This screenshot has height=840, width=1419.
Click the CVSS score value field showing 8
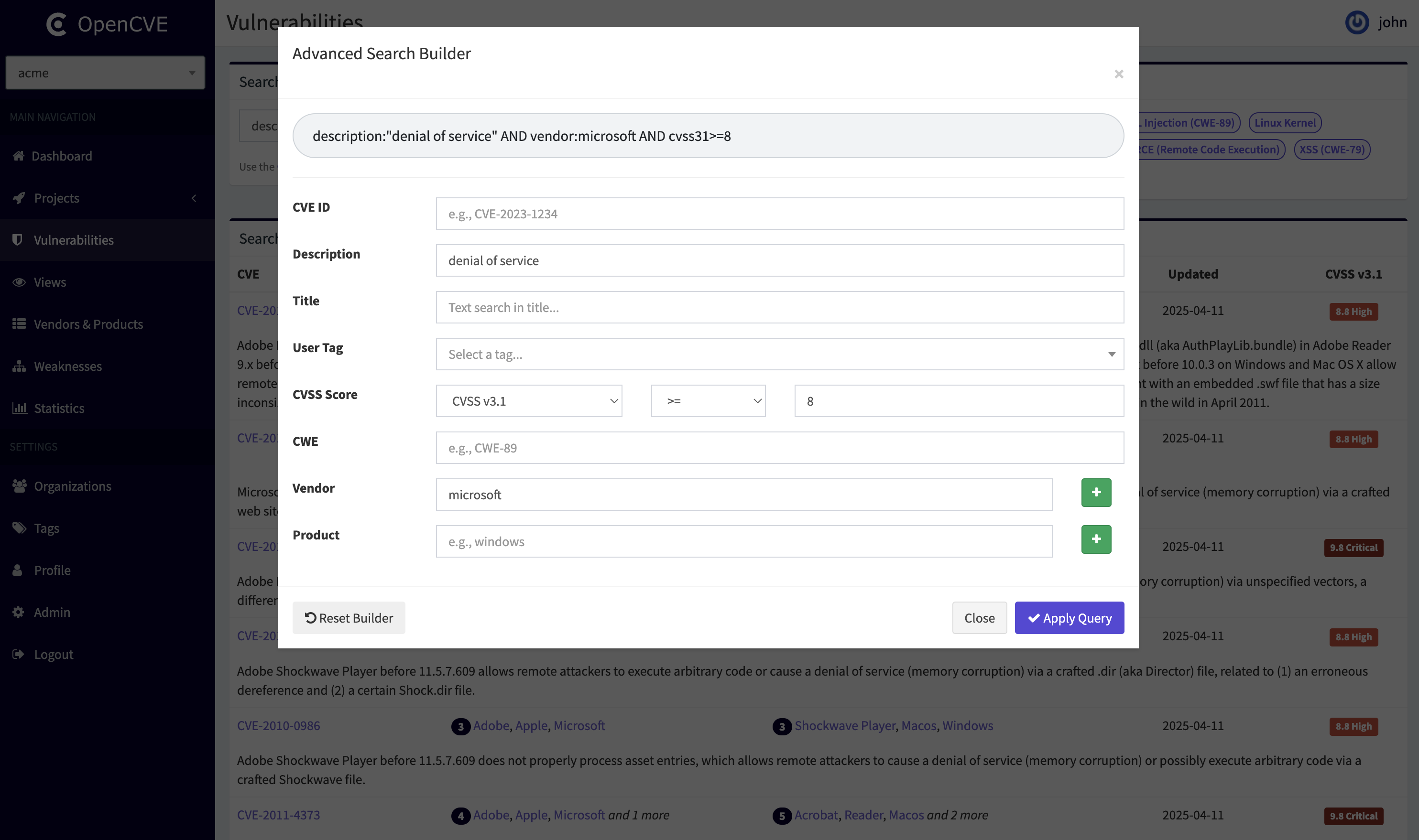(x=959, y=401)
